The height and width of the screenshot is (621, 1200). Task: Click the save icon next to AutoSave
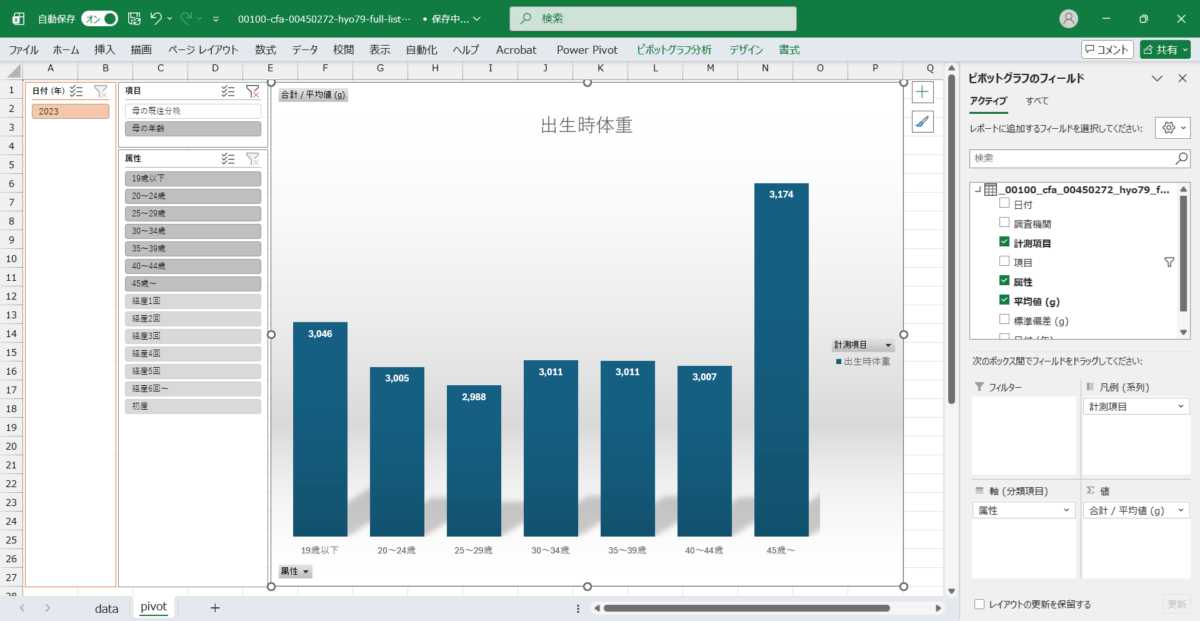click(132, 19)
